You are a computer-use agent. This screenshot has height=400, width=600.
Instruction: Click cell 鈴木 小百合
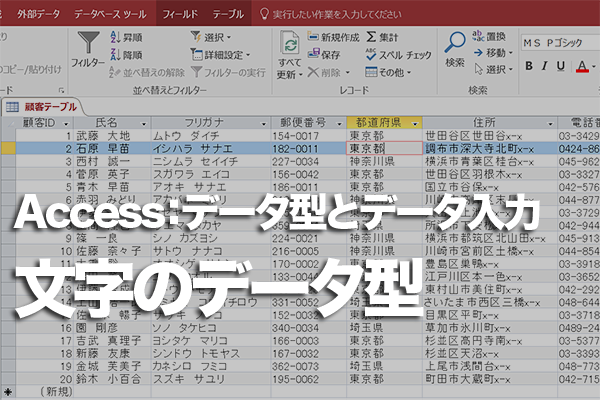112,379
